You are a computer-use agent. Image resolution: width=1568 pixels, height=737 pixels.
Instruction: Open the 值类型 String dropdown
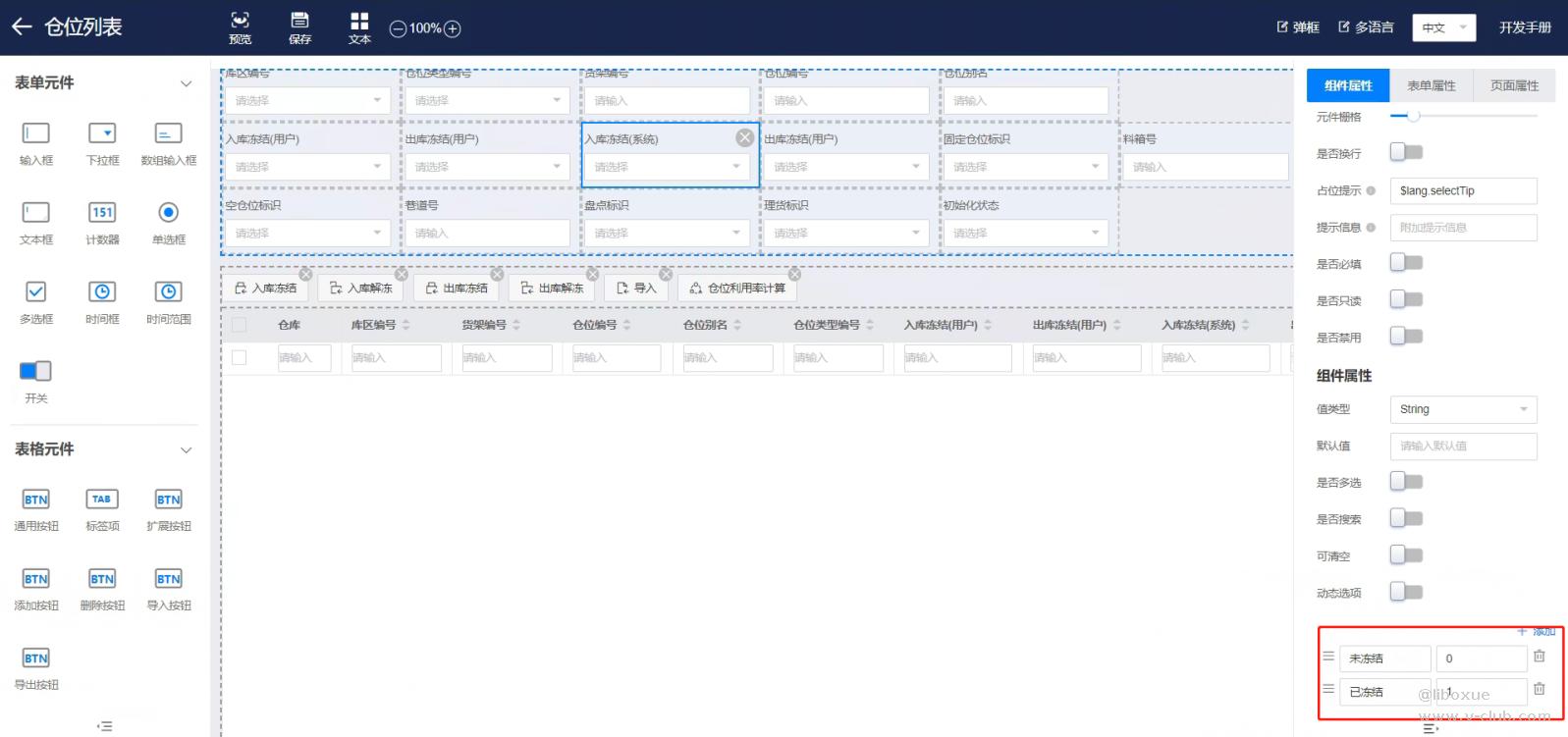point(1463,409)
